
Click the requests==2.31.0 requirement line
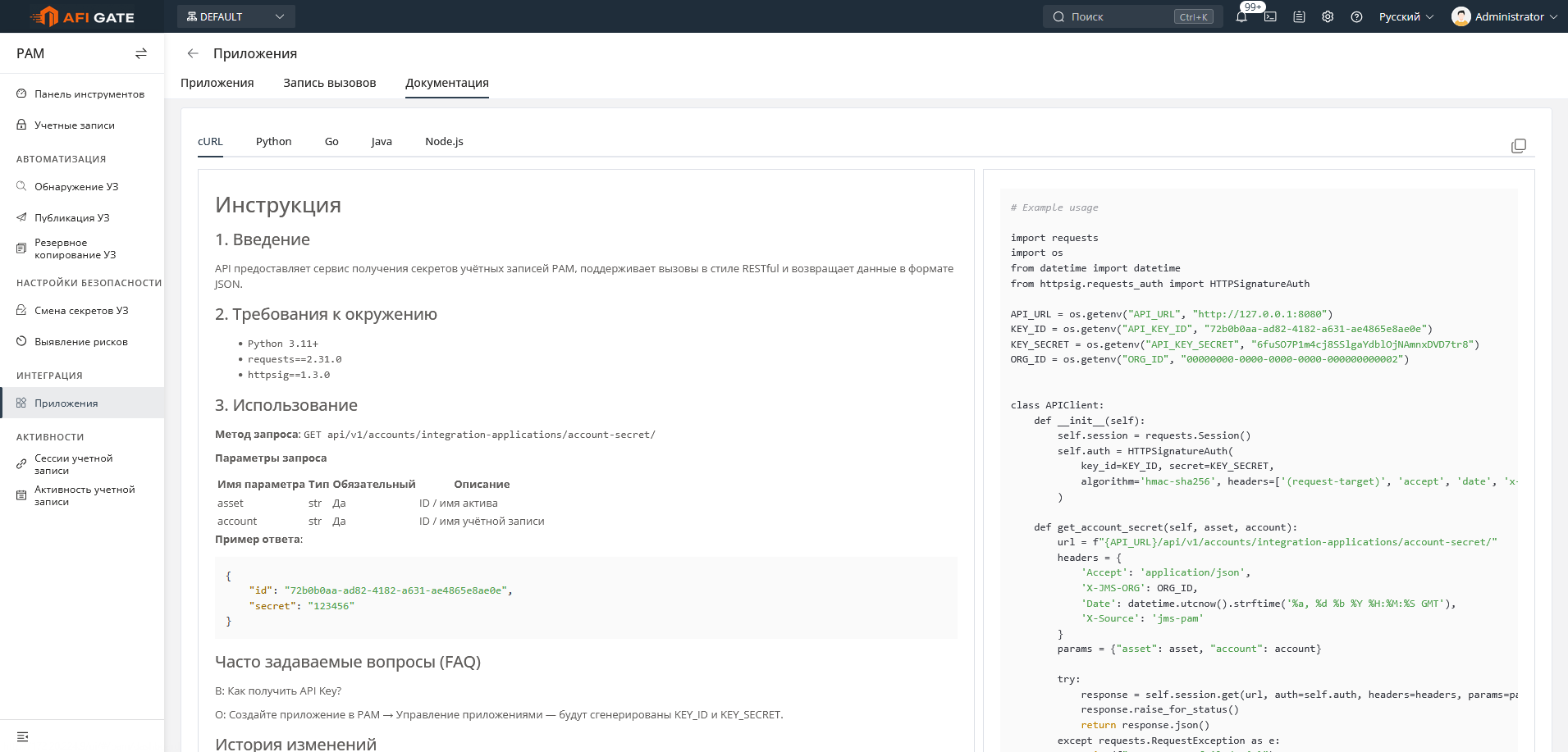pyautogui.click(x=295, y=359)
